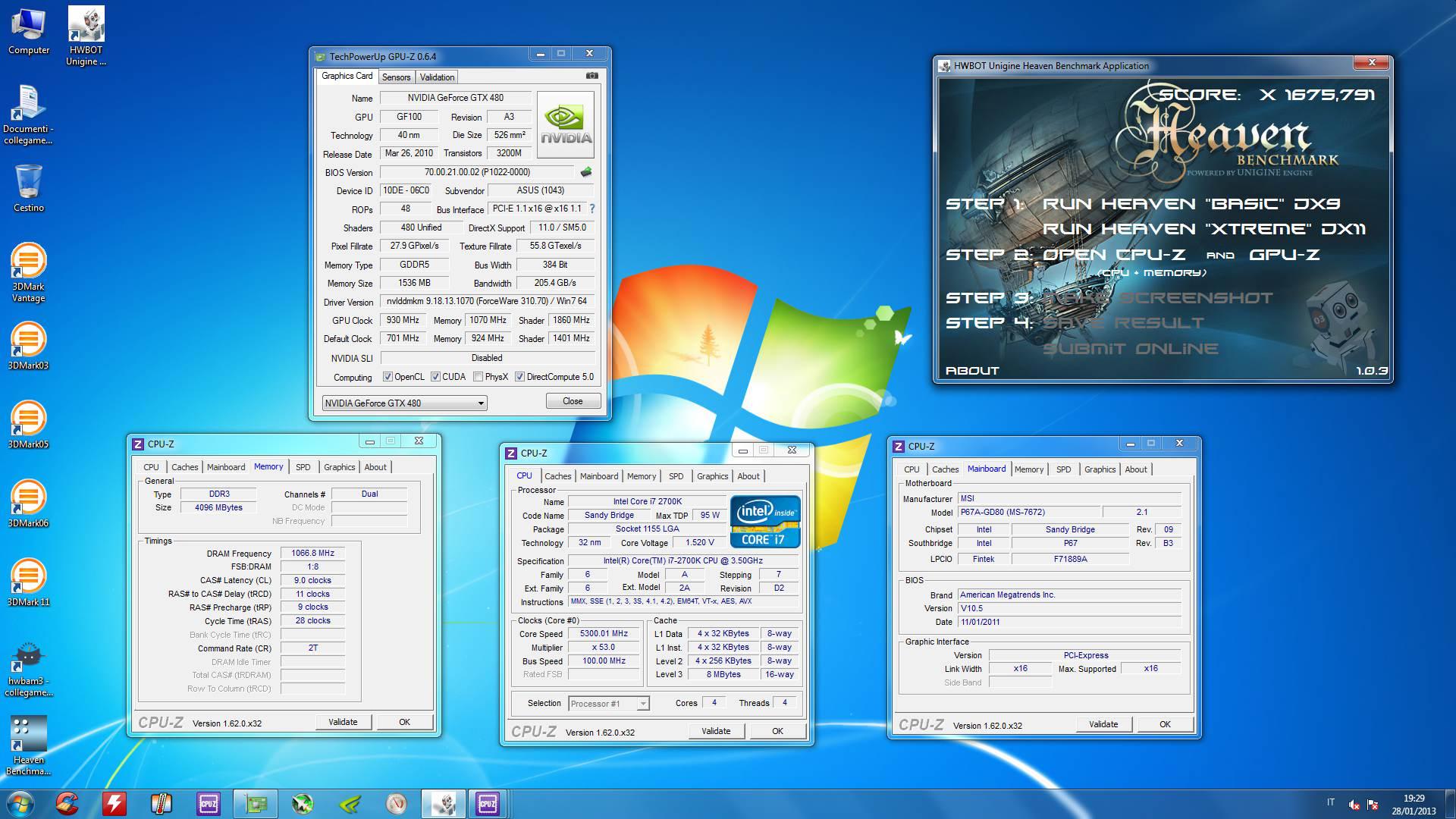The width and height of the screenshot is (1456, 819).
Task: Open the 3DMark06 desktop shortcut
Action: click(x=28, y=504)
